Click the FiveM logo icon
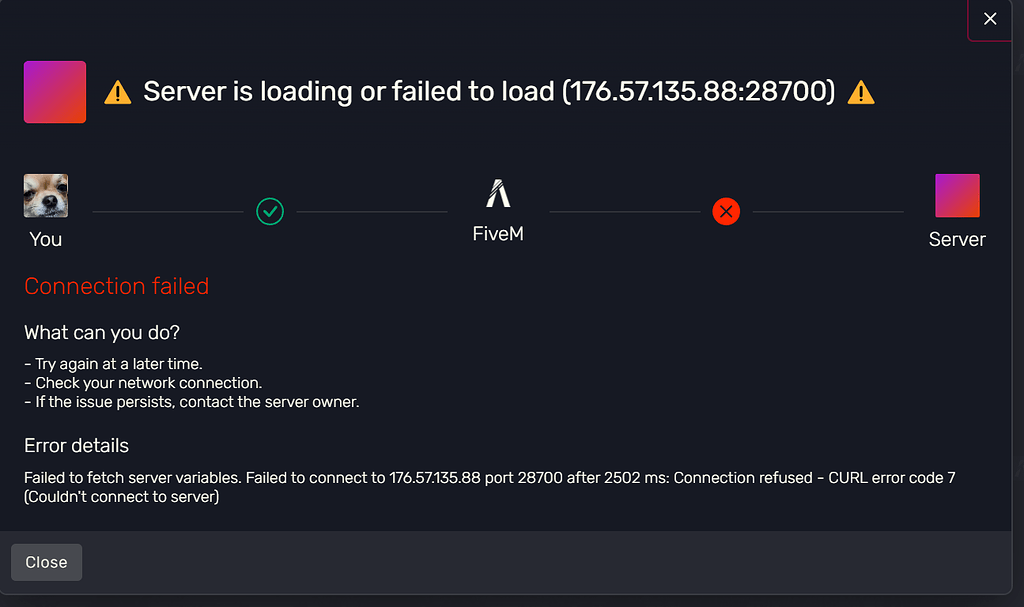The width and height of the screenshot is (1024, 607). point(498,194)
